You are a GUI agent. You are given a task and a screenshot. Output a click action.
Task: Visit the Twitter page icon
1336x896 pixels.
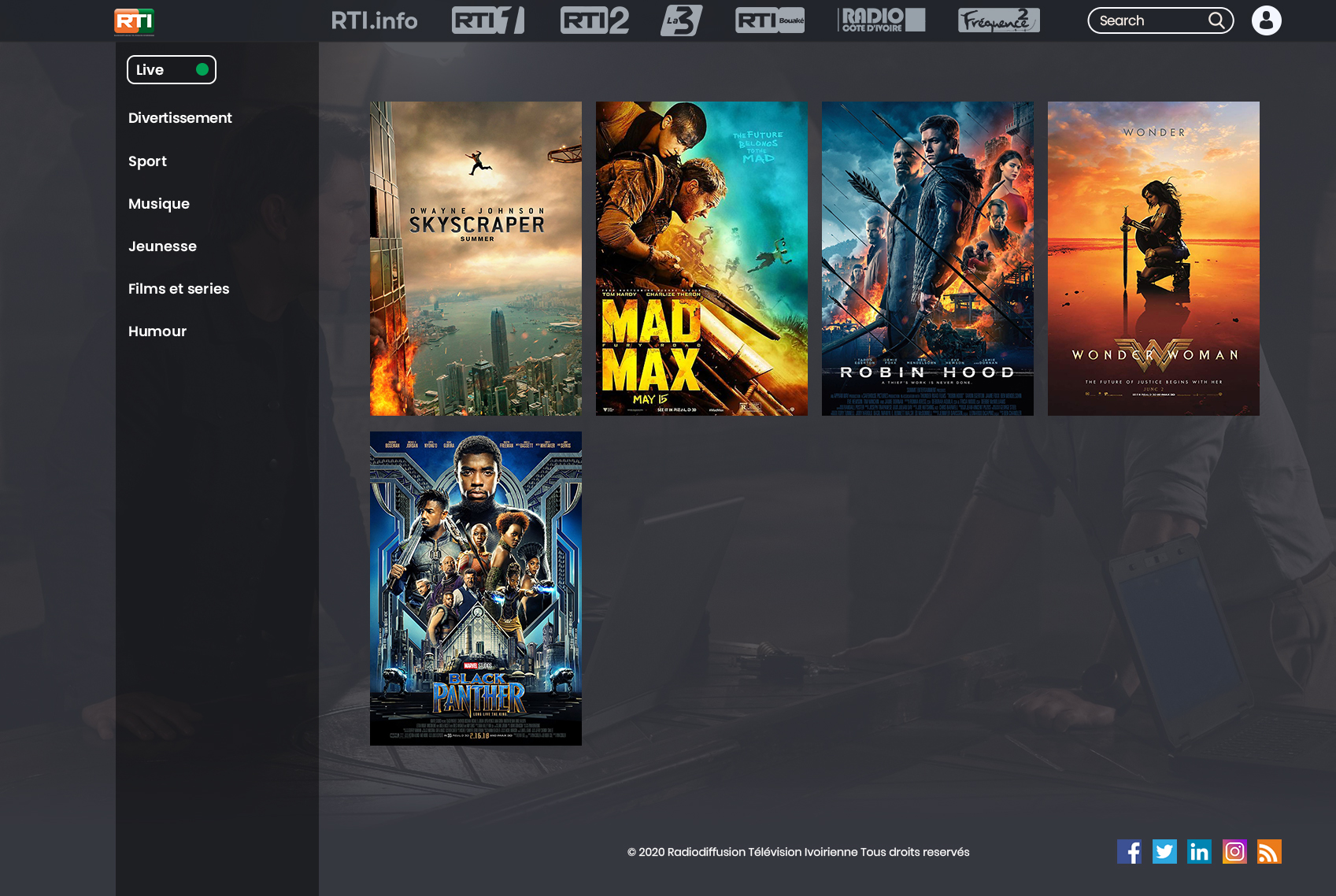click(1164, 852)
